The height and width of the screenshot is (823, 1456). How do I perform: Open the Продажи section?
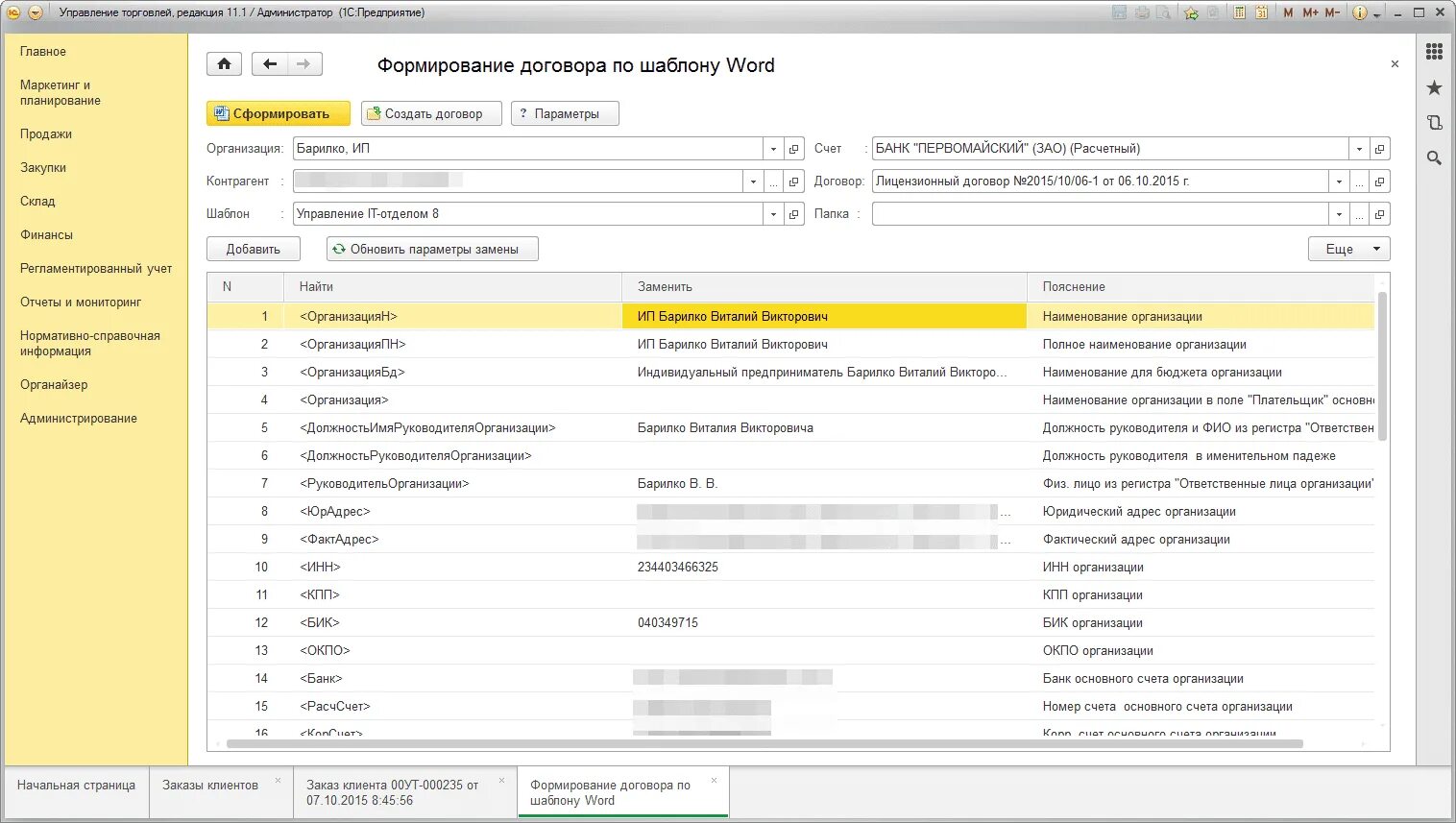pyautogui.click(x=46, y=134)
